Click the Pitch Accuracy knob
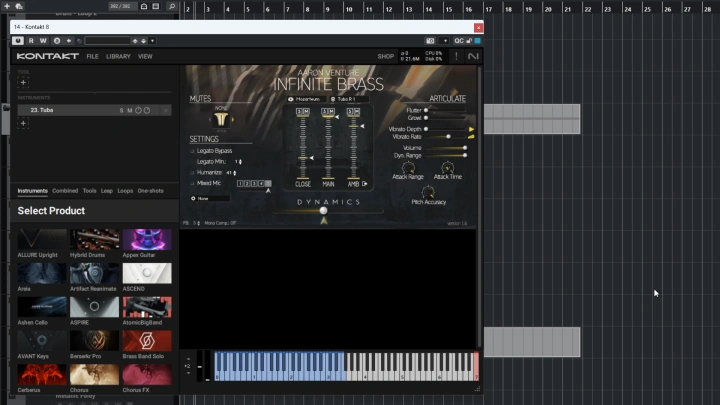Screen dimensions: 720x405 (428, 191)
